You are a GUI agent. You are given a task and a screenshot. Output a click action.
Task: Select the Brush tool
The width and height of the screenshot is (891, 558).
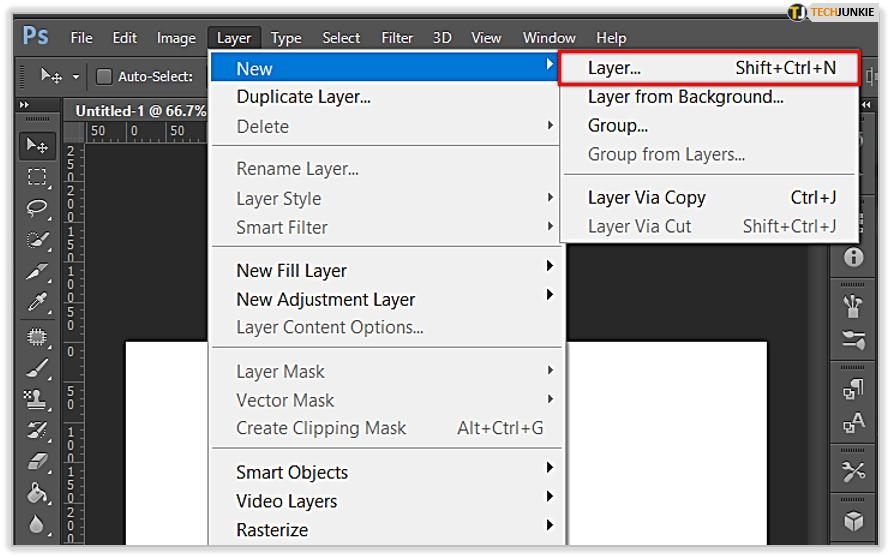[x=37, y=369]
